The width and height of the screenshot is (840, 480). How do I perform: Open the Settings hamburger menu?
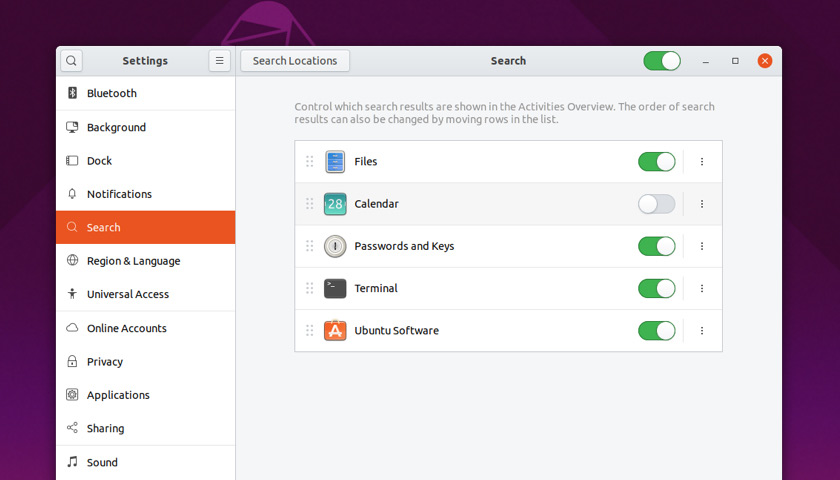pyautogui.click(x=220, y=61)
